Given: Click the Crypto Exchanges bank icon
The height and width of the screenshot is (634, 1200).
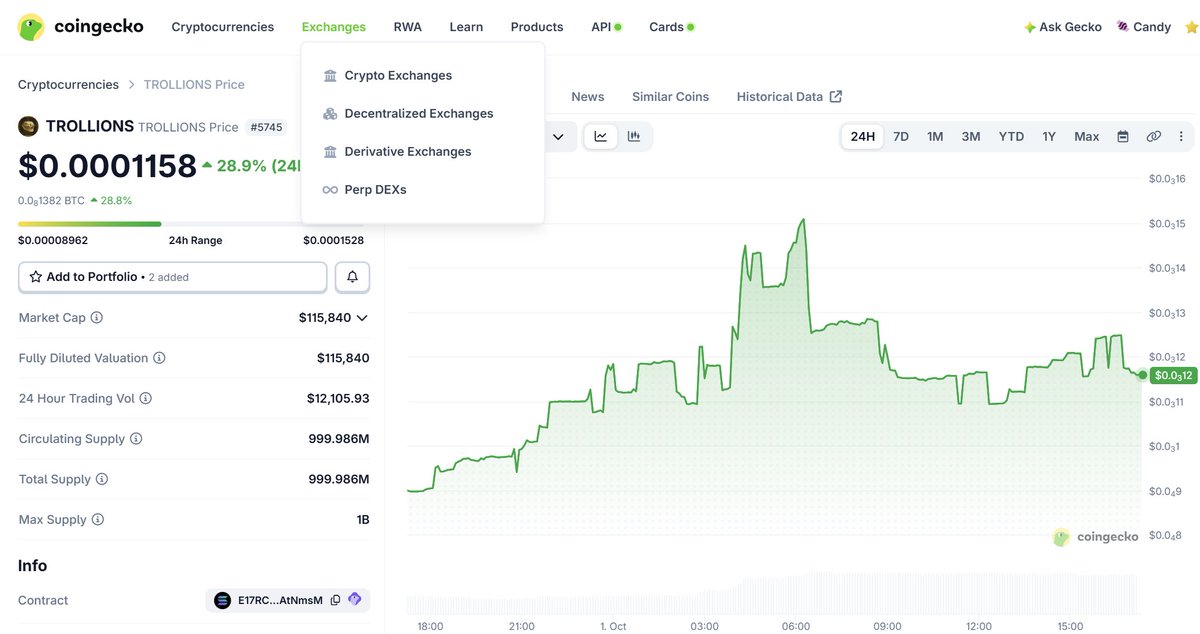Looking at the screenshot, I should (x=330, y=75).
